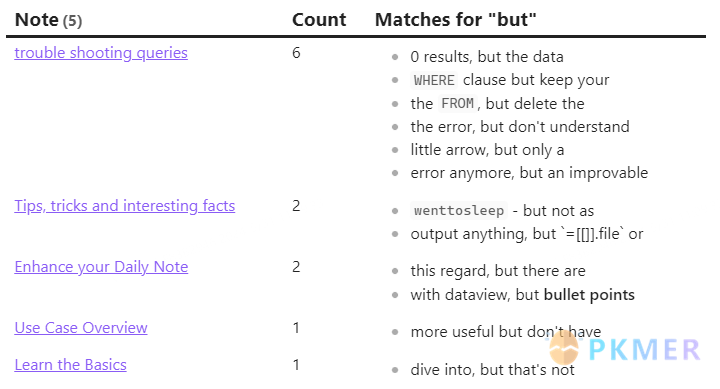Select the "0 results, but the data" match
Screen dimensions: 720x389
pos(487,57)
